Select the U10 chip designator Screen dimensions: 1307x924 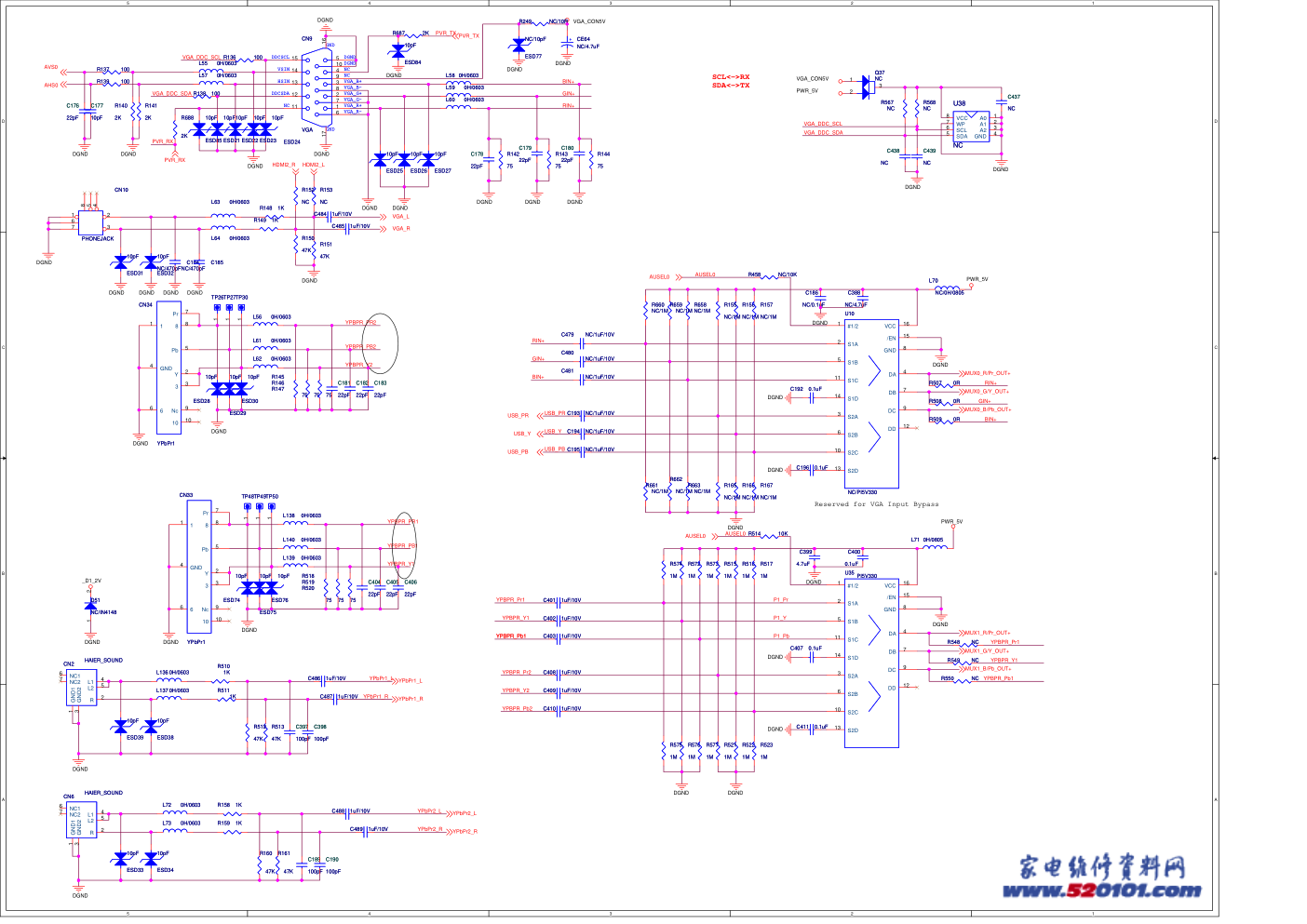point(850,315)
